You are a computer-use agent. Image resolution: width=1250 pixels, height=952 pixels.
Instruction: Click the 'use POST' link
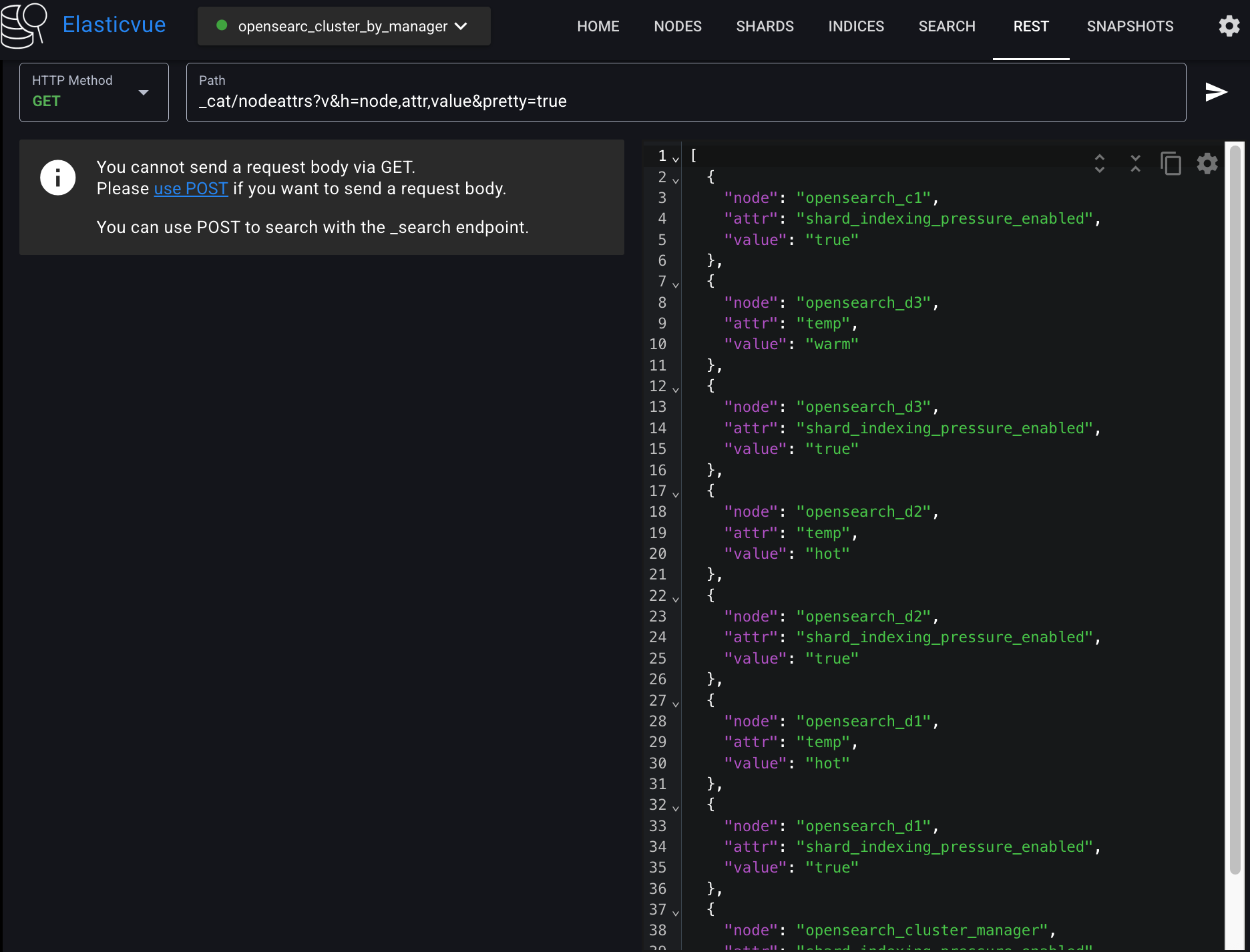pyautogui.click(x=191, y=189)
